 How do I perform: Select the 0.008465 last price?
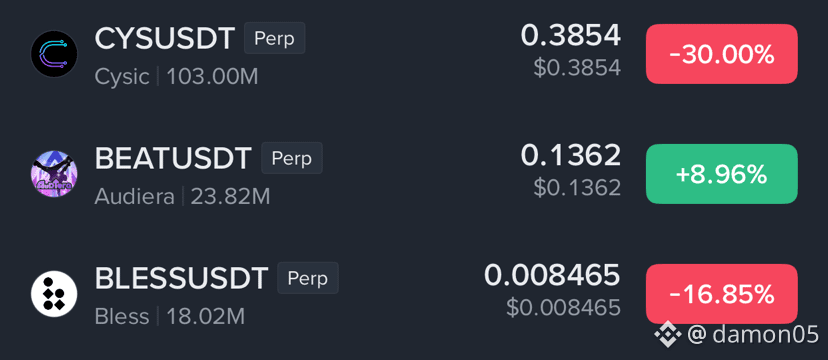coord(552,276)
